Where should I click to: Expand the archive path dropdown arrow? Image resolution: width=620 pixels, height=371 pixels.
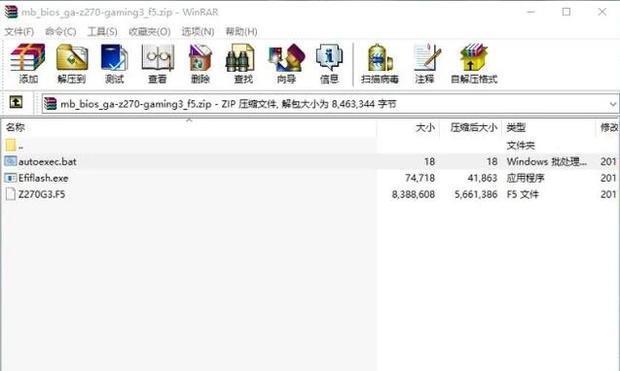click(612, 104)
